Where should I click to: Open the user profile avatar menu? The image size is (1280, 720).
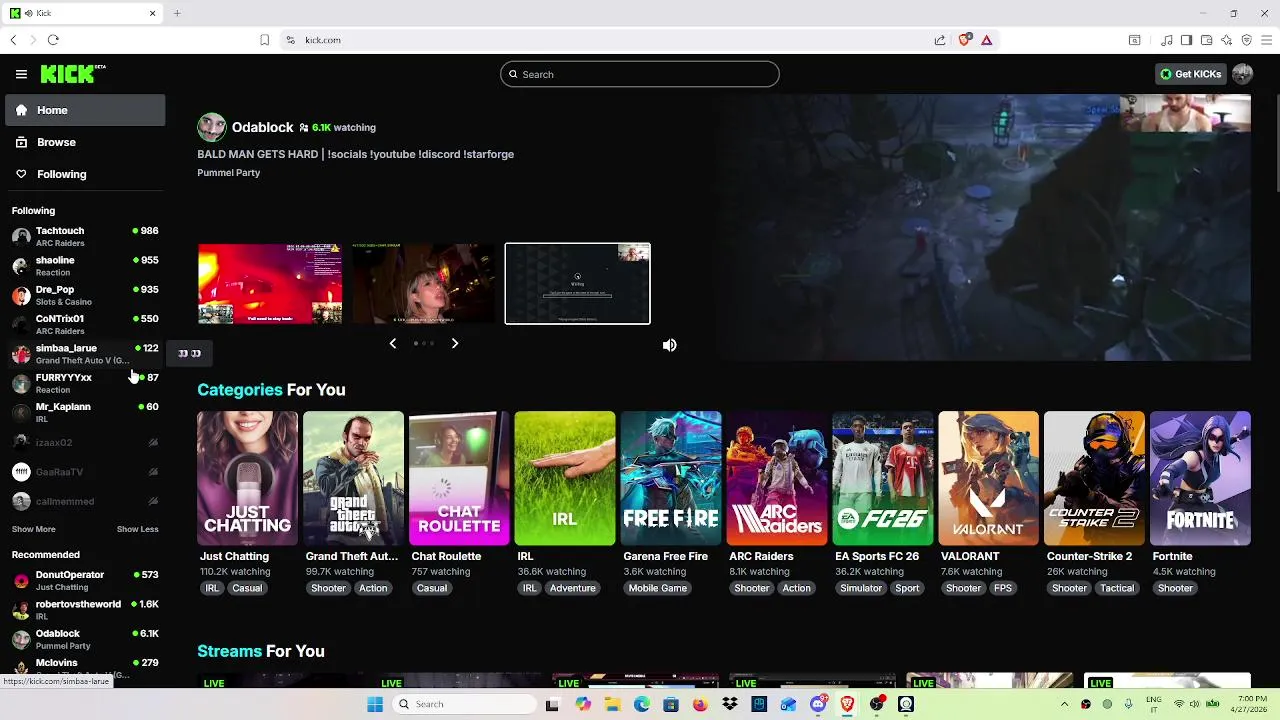tap(1243, 74)
